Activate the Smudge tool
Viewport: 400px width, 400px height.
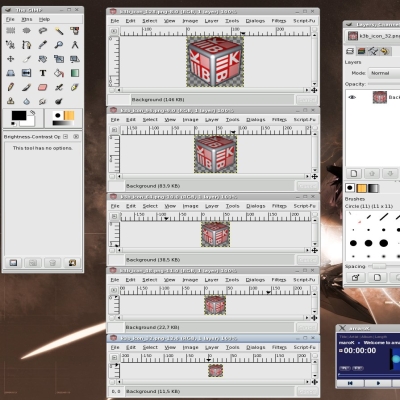coord(43,101)
